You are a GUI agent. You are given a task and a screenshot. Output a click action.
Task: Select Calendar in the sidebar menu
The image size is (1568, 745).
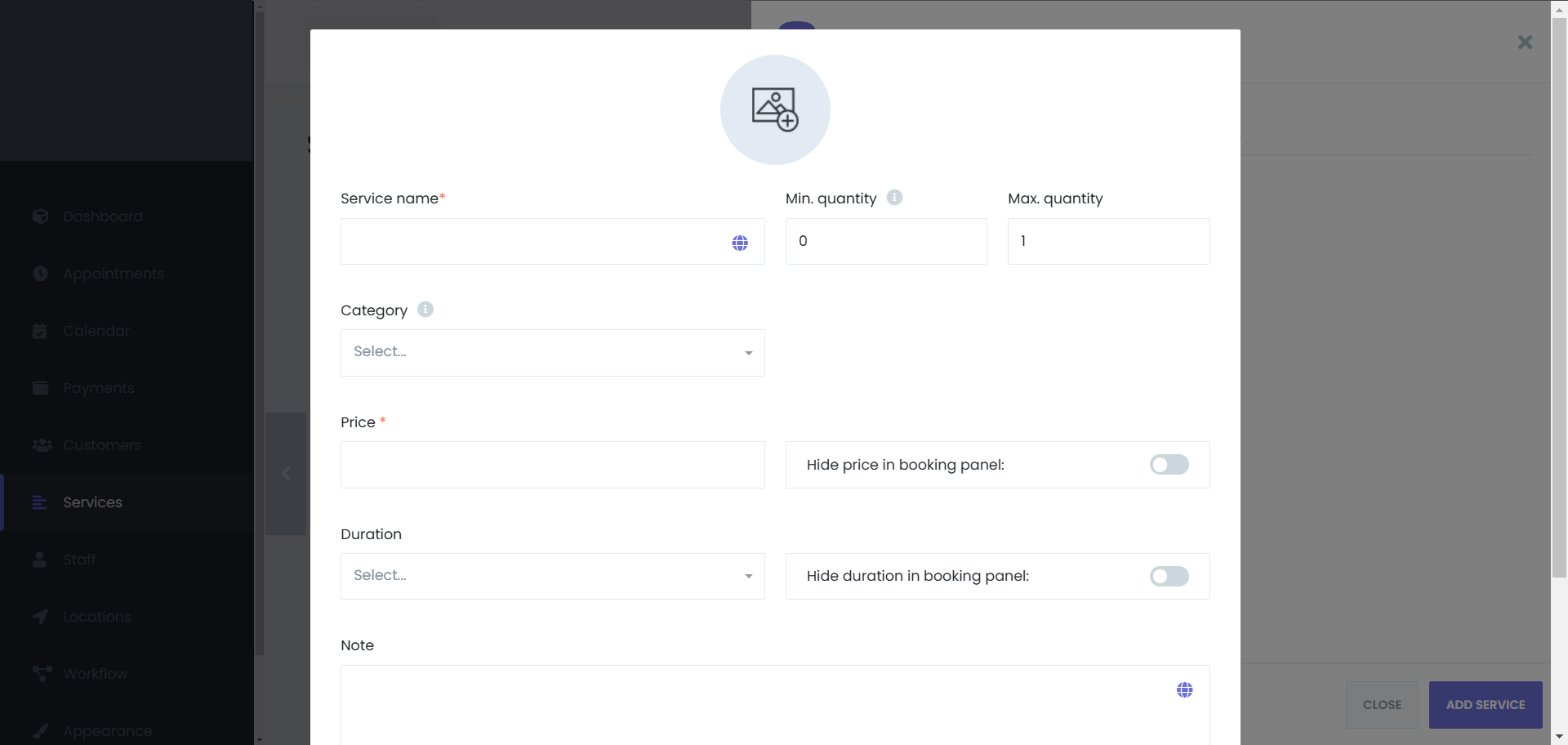[96, 331]
